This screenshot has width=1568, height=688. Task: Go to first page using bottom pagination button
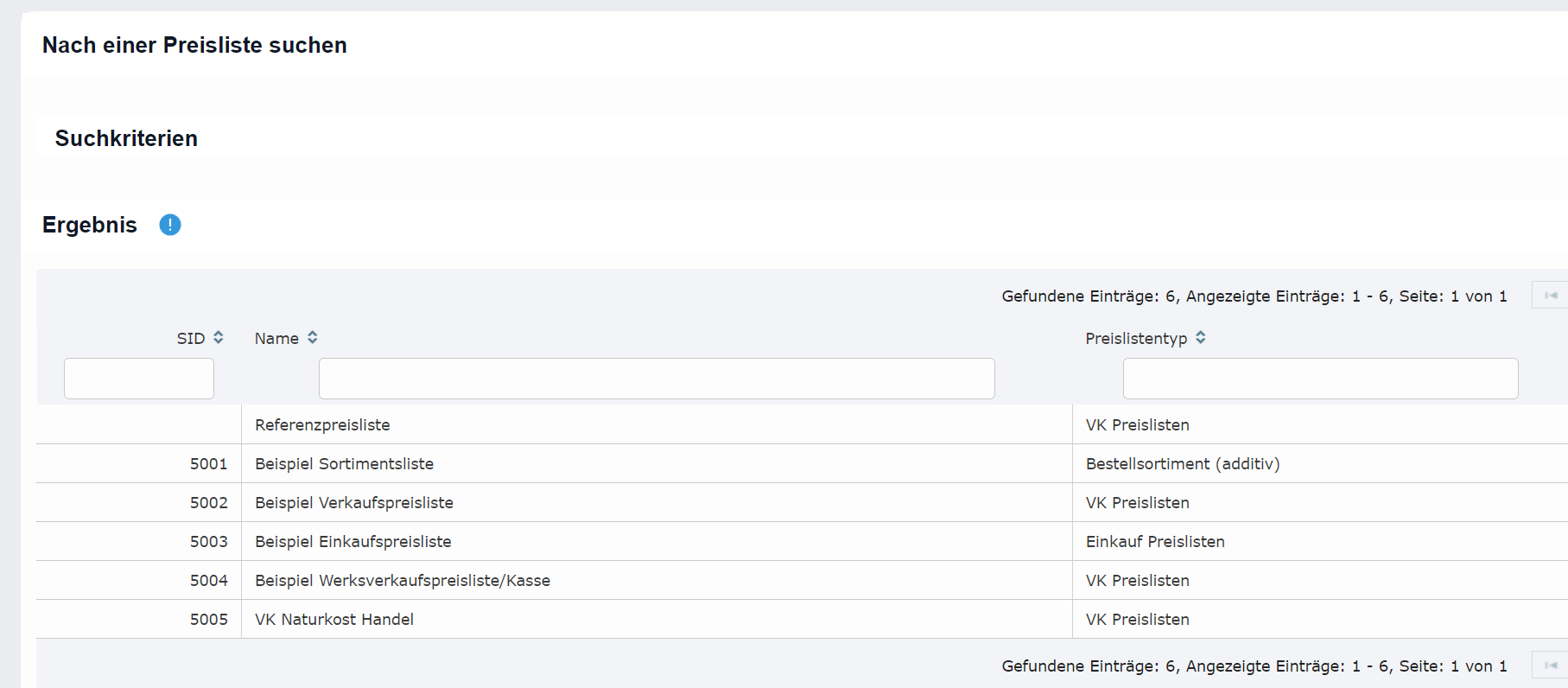[x=1551, y=666]
